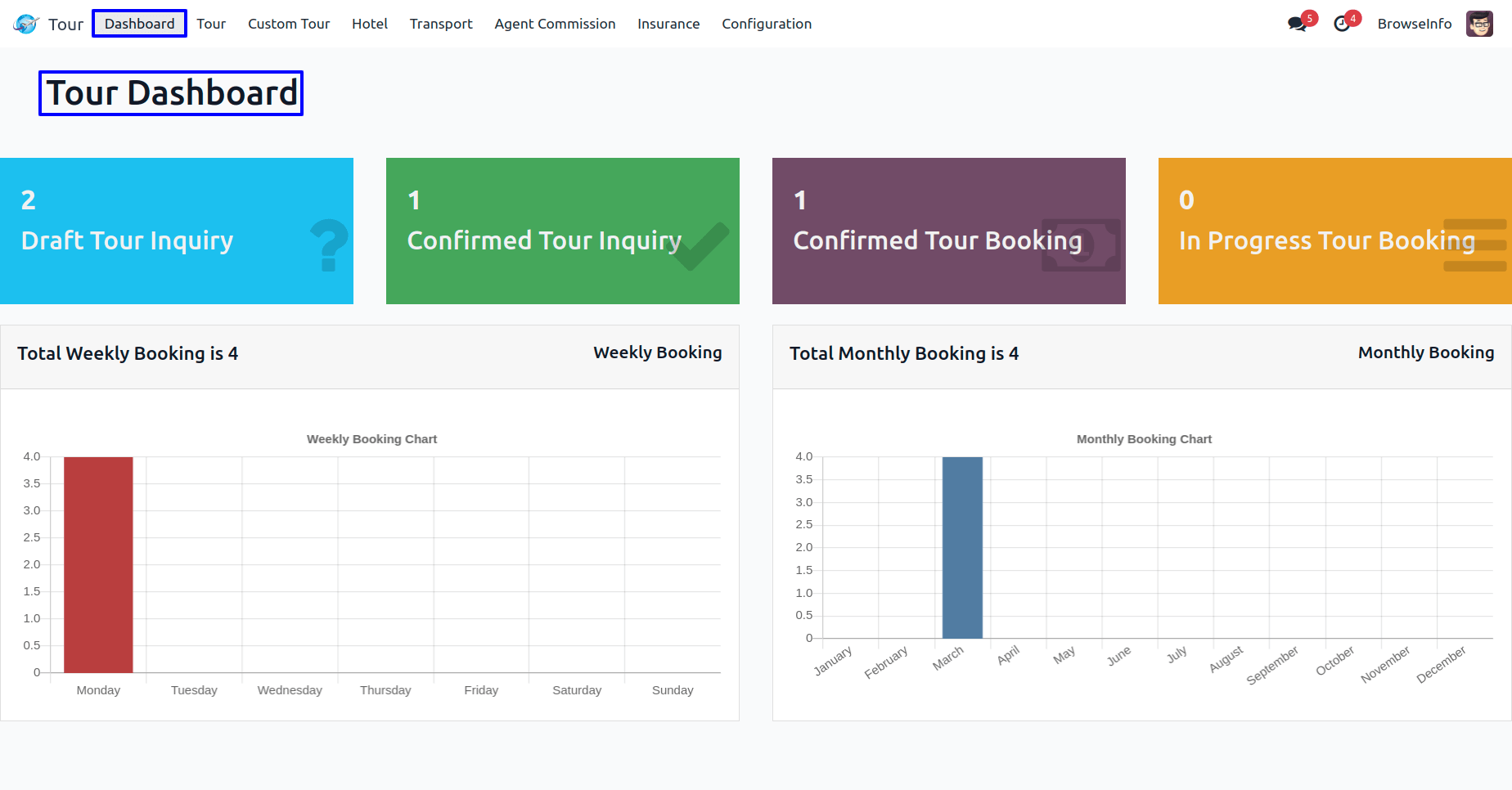Click the BrowseInfo user name
This screenshot has height=790, width=1512.
point(1414,24)
